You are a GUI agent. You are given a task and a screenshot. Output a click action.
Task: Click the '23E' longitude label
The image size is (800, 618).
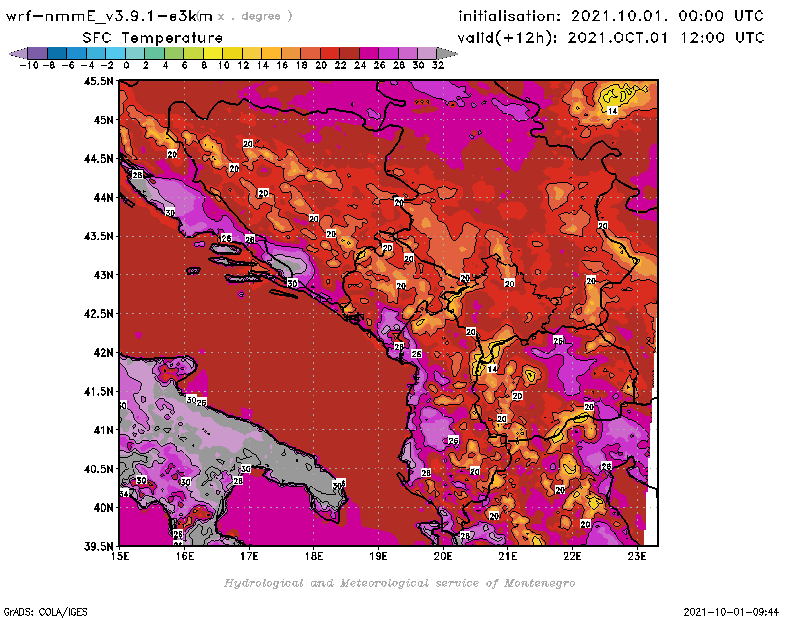[x=637, y=556]
